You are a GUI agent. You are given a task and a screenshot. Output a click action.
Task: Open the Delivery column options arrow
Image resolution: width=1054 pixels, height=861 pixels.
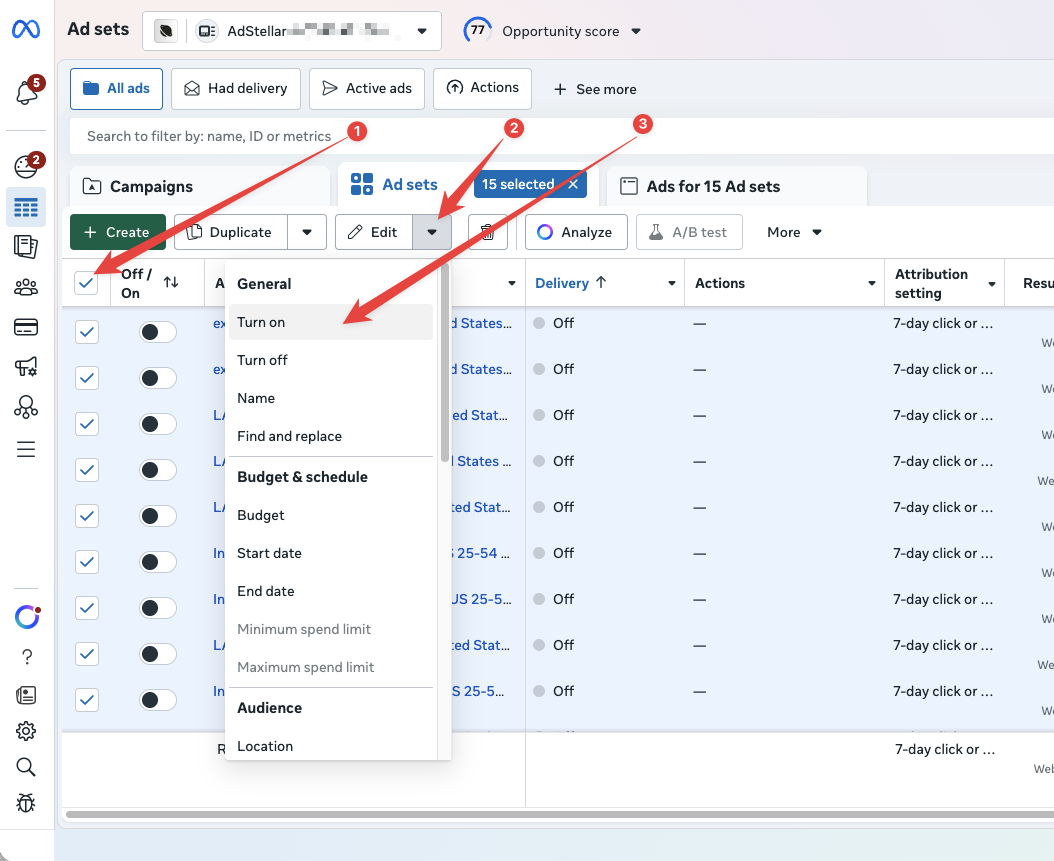(x=672, y=284)
